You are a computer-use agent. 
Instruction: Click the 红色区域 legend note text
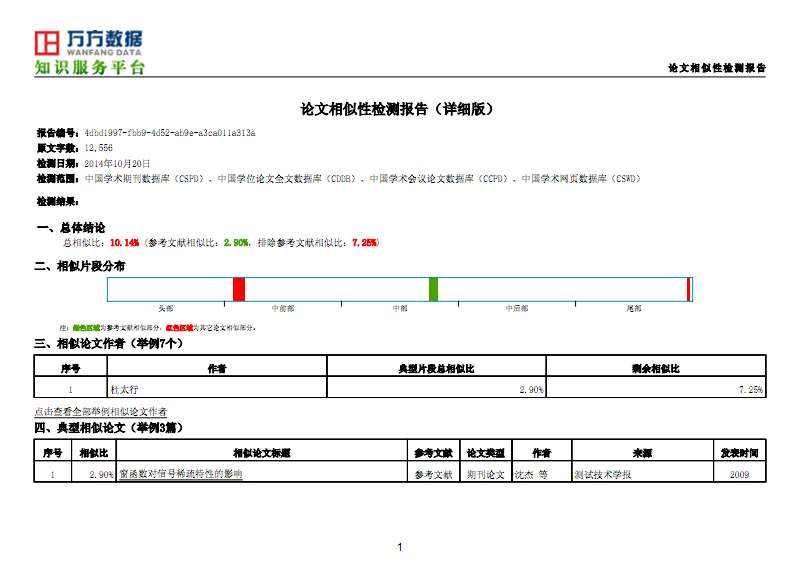tap(179, 328)
